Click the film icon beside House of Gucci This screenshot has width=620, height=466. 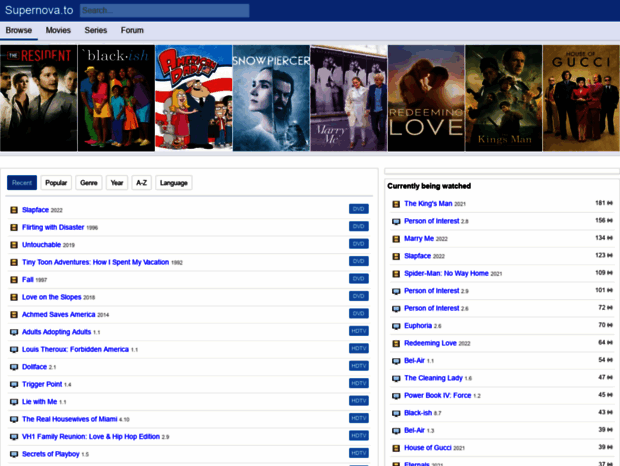tap(395, 447)
